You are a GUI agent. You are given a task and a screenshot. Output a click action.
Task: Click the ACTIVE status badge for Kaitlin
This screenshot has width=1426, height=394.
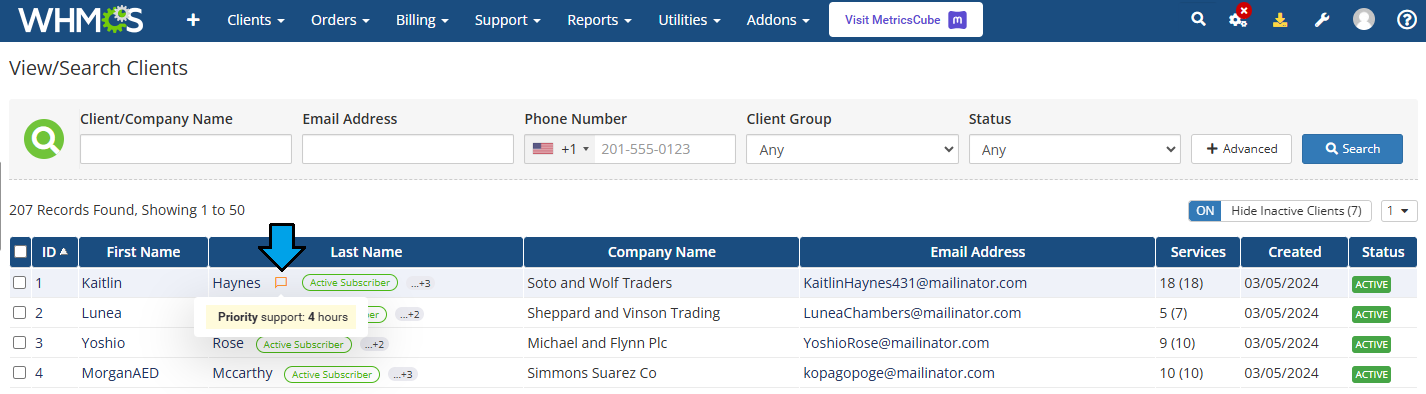click(1371, 284)
